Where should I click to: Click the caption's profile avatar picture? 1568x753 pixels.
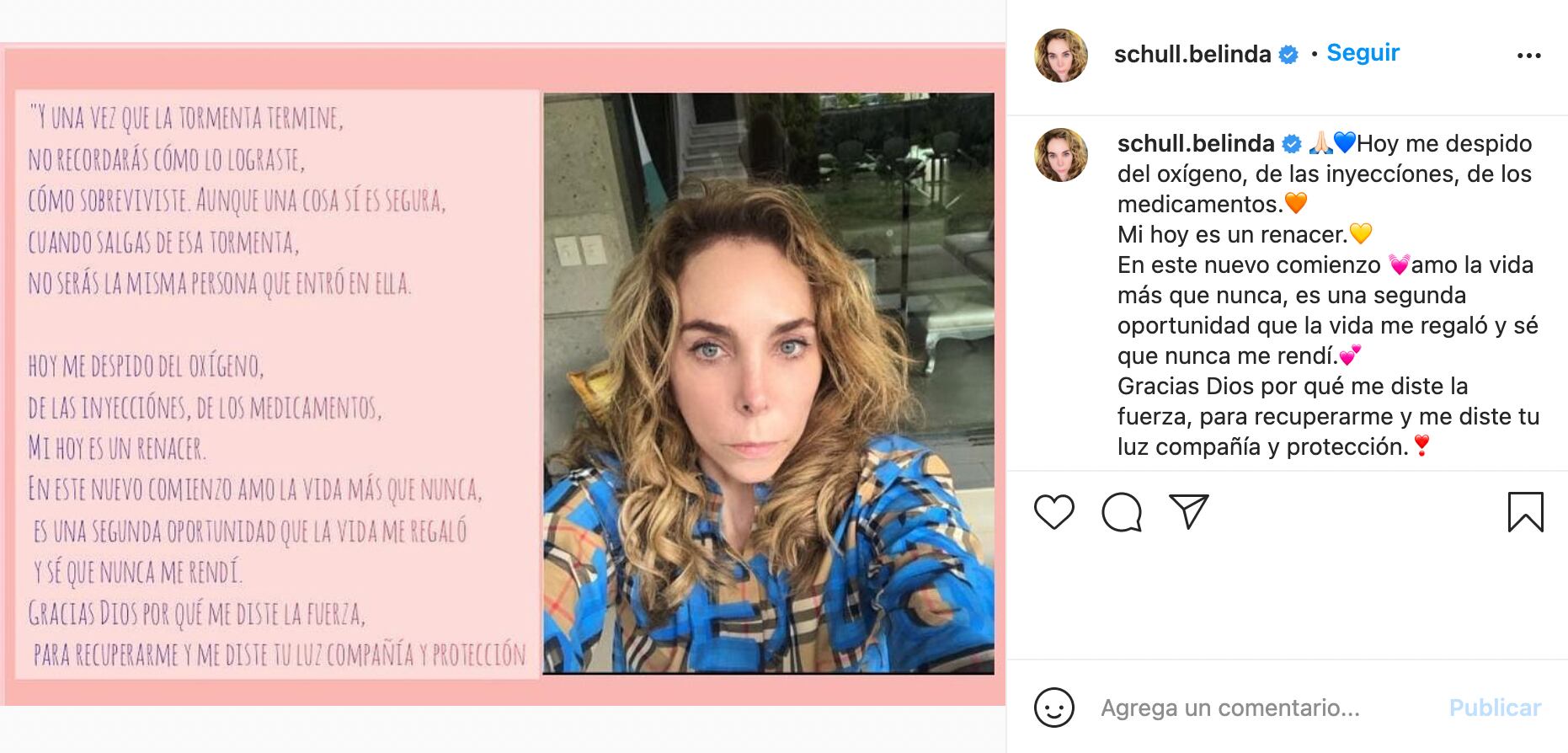1061,155
